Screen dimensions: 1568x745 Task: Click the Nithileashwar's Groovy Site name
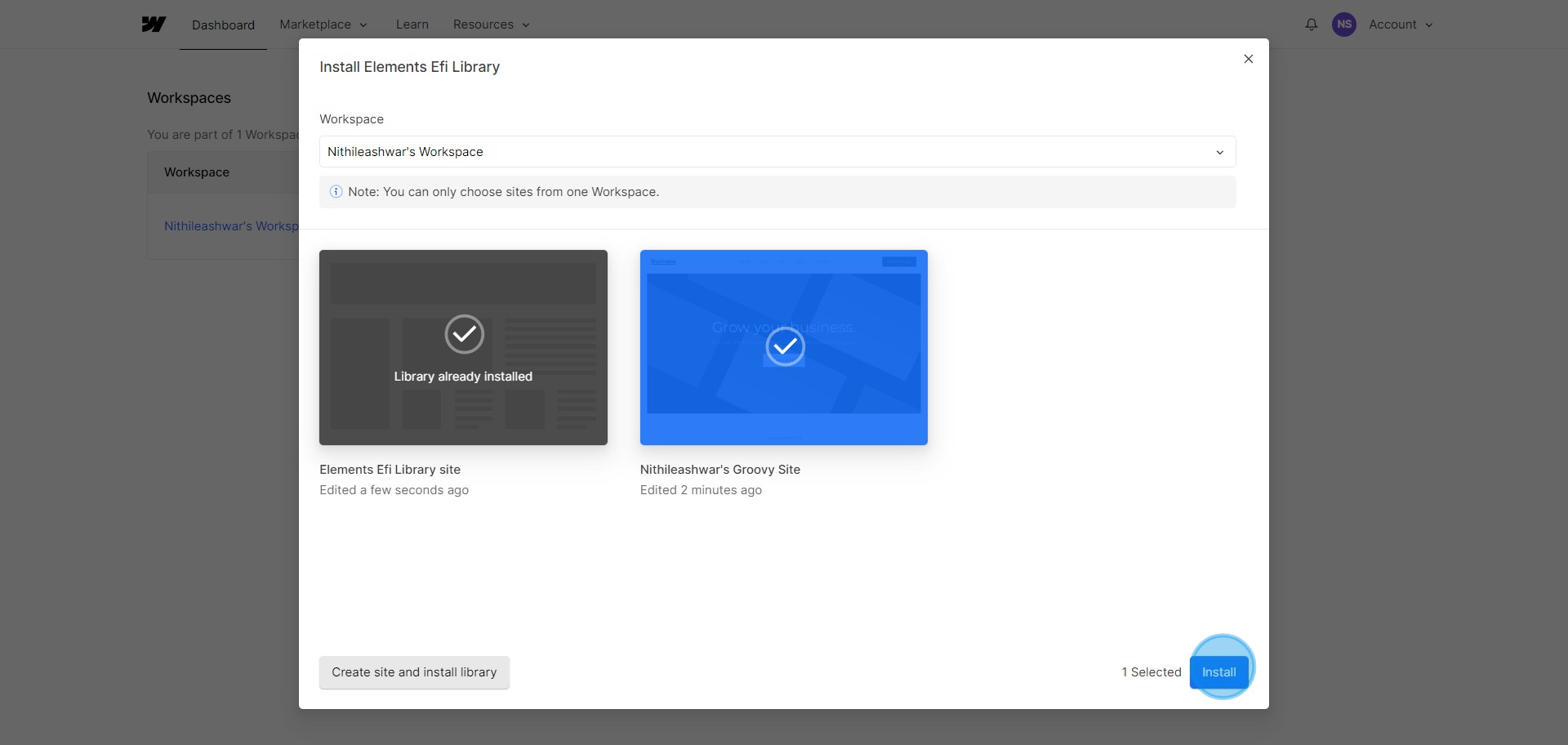coord(720,470)
